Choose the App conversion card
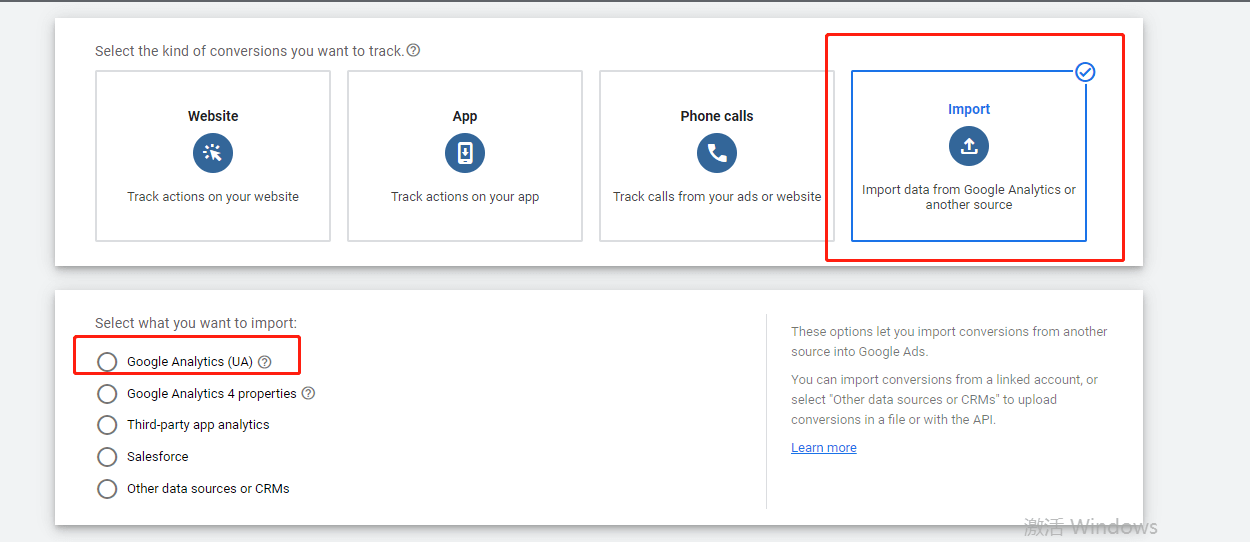Image resolution: width=1250 pixels, height=542 pixels. (465, 156)
